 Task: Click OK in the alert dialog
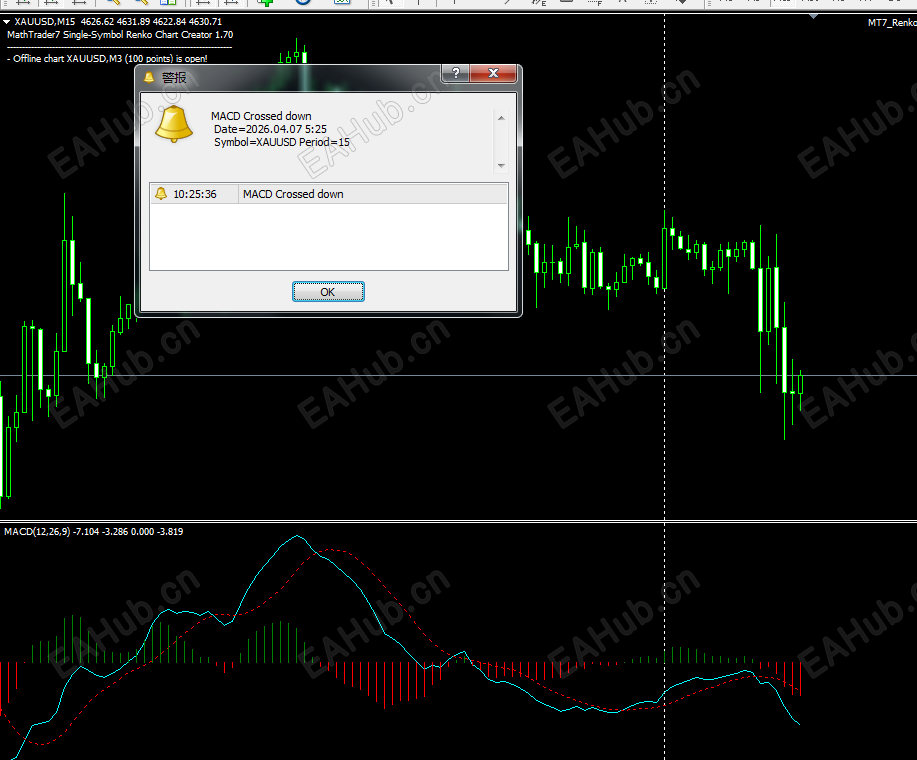coord(328,292)
